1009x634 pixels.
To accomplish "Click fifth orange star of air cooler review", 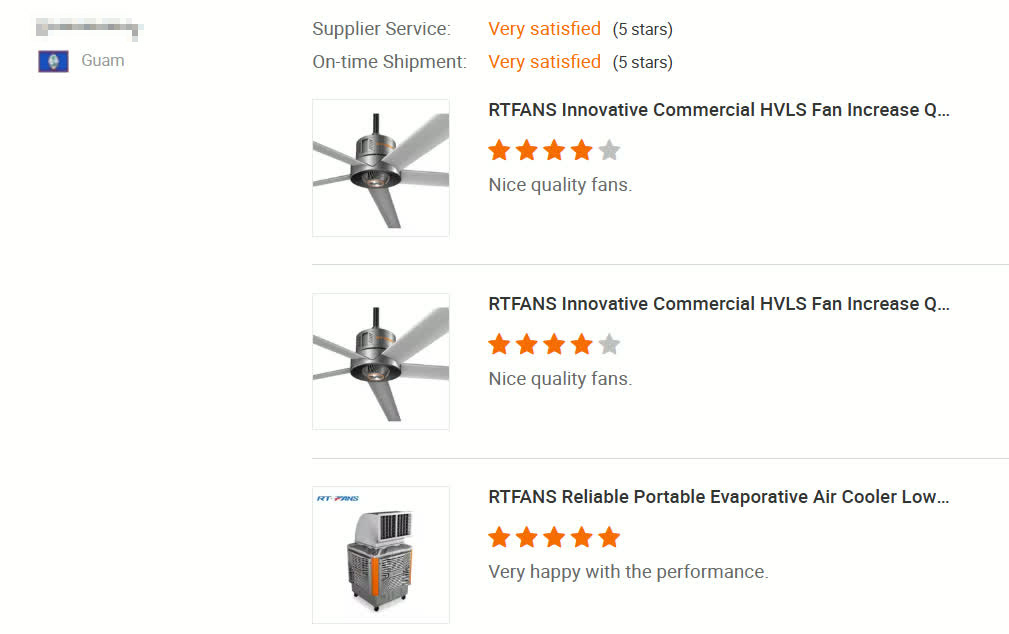I will [609, 538].
